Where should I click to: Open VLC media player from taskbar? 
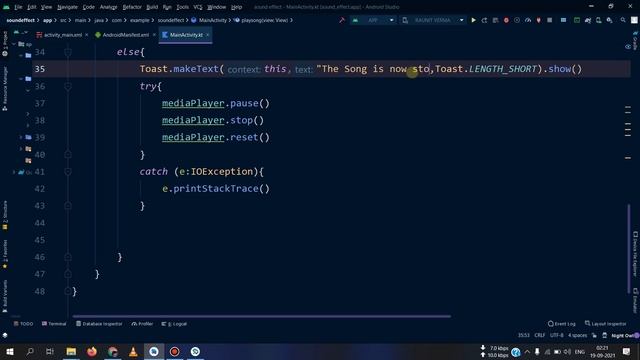(133, 351)
